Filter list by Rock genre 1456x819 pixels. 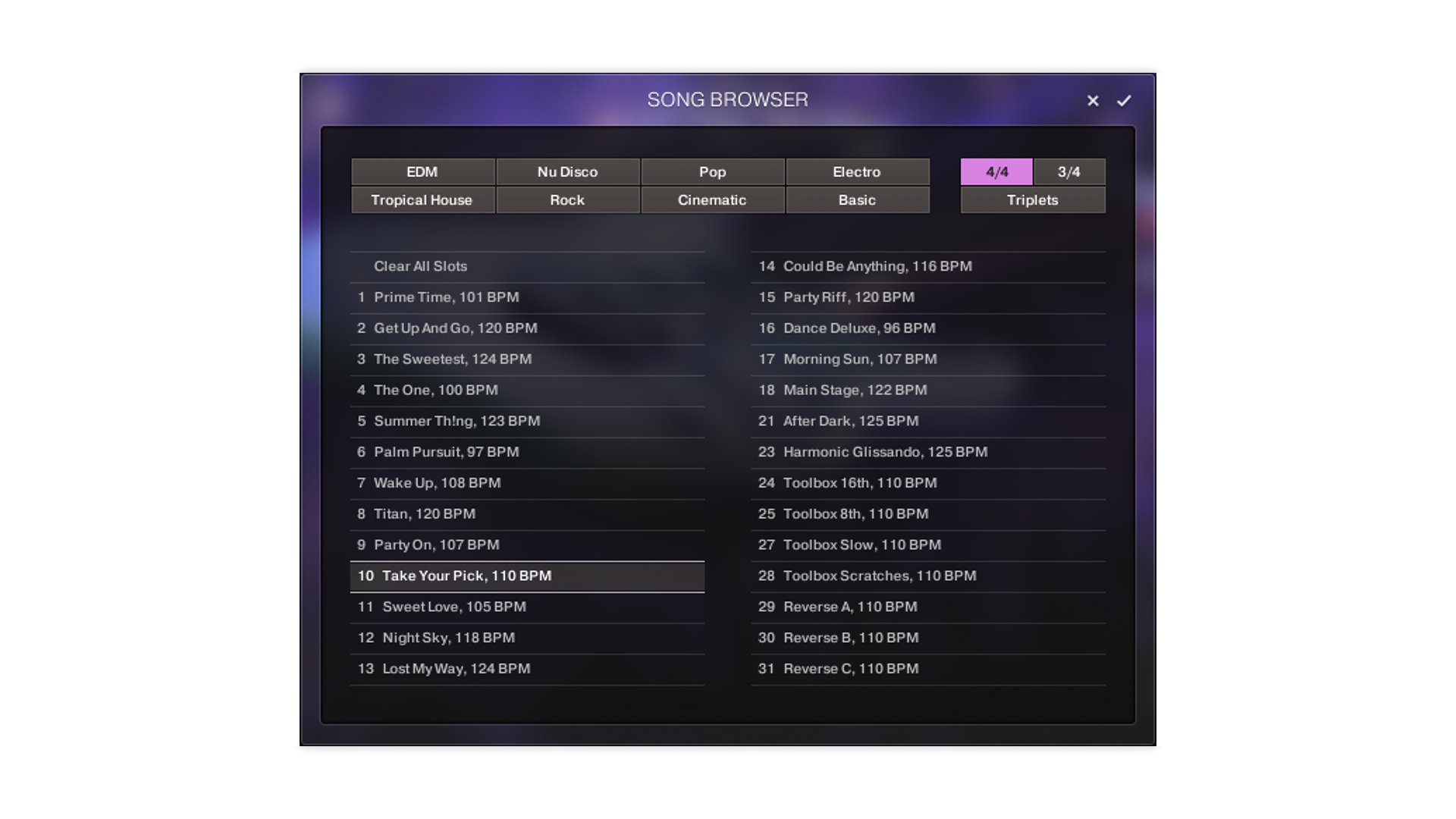[567, 200]
